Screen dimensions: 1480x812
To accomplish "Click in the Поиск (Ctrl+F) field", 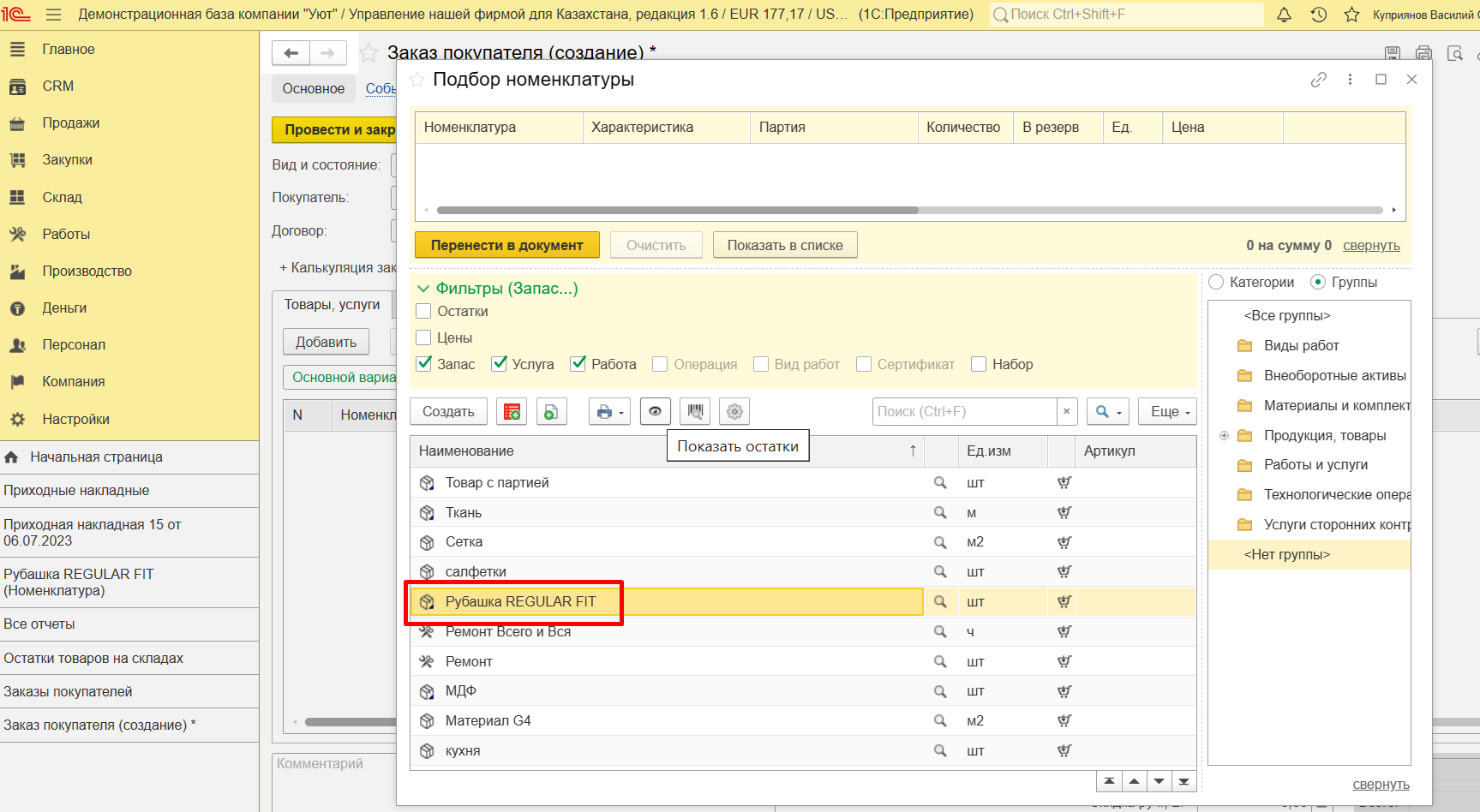I will (963, 412).
